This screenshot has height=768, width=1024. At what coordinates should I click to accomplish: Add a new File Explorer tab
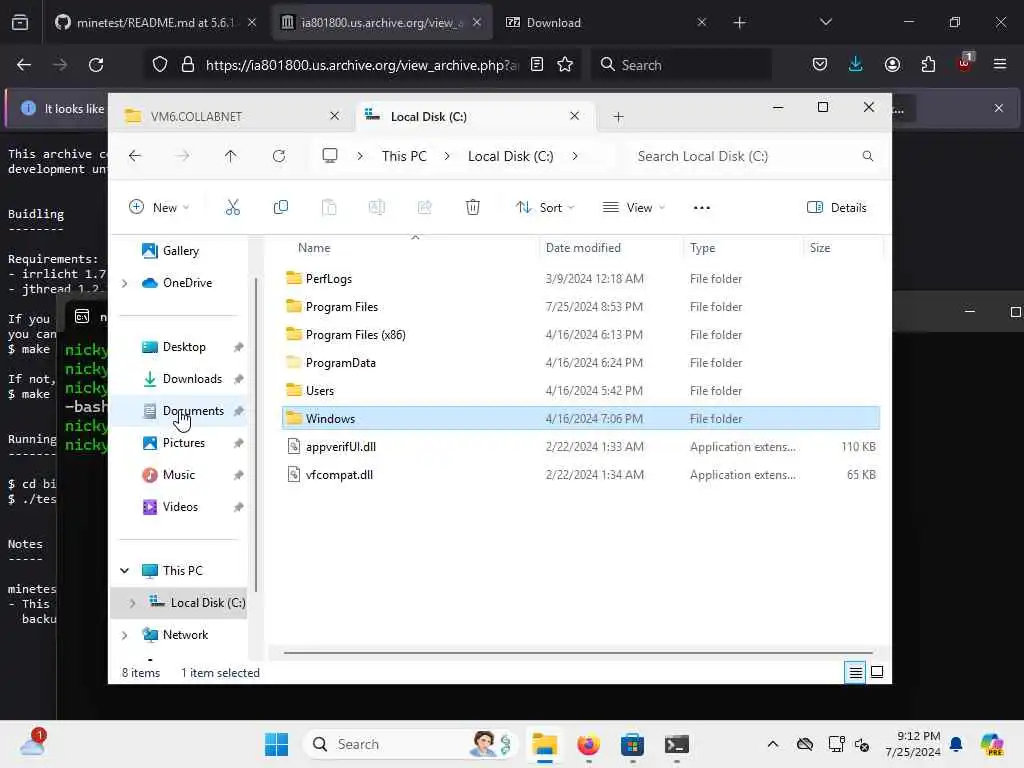(618, 117)
